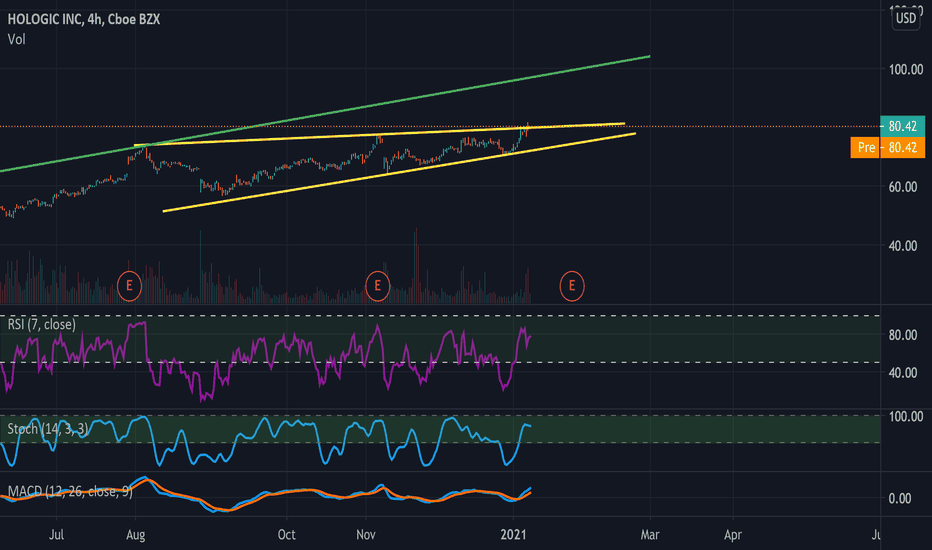
Task: Click the Oct label on time axis
Action: 286,535
